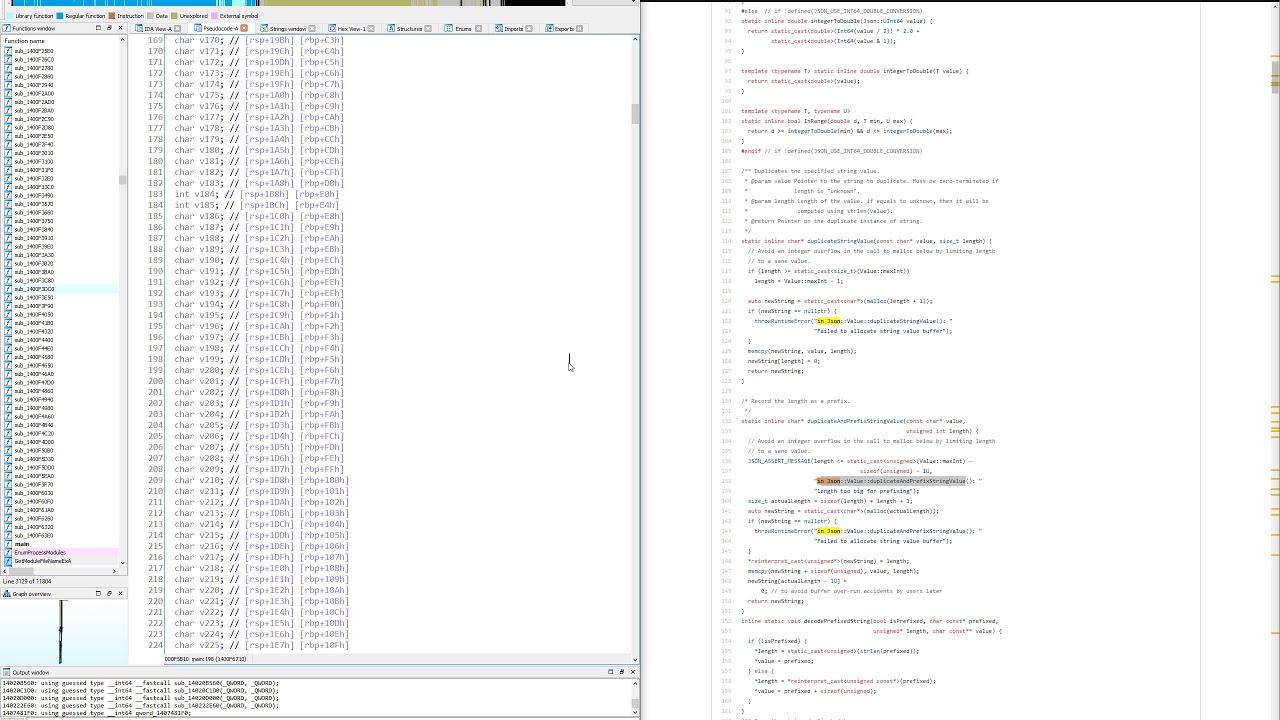Select the Regular function legend swatch
The image size is (1280, 720).
click(61, 16)
